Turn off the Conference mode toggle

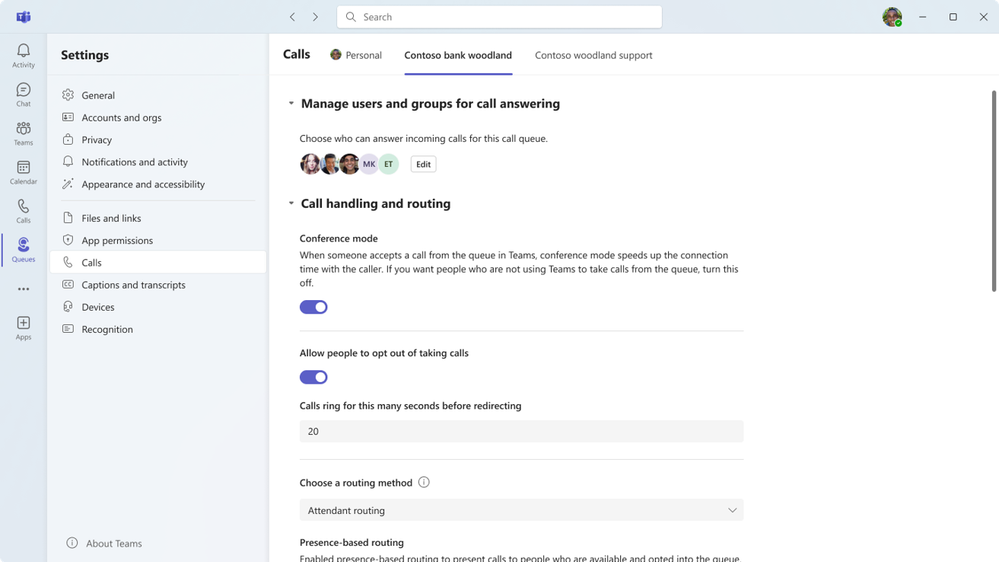pyautogui.click(x=313, y=307)
